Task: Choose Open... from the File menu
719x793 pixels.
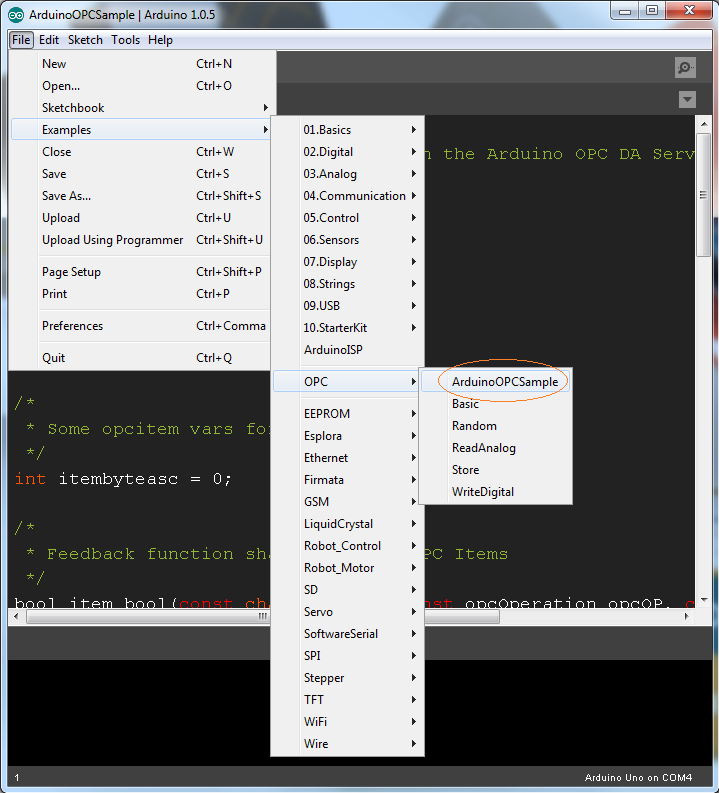Action: pos(141,86)
